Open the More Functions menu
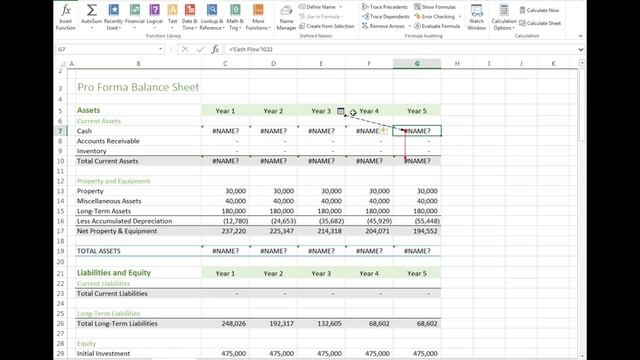The height and width of the screenshot is (360, 640). (258, 17)
